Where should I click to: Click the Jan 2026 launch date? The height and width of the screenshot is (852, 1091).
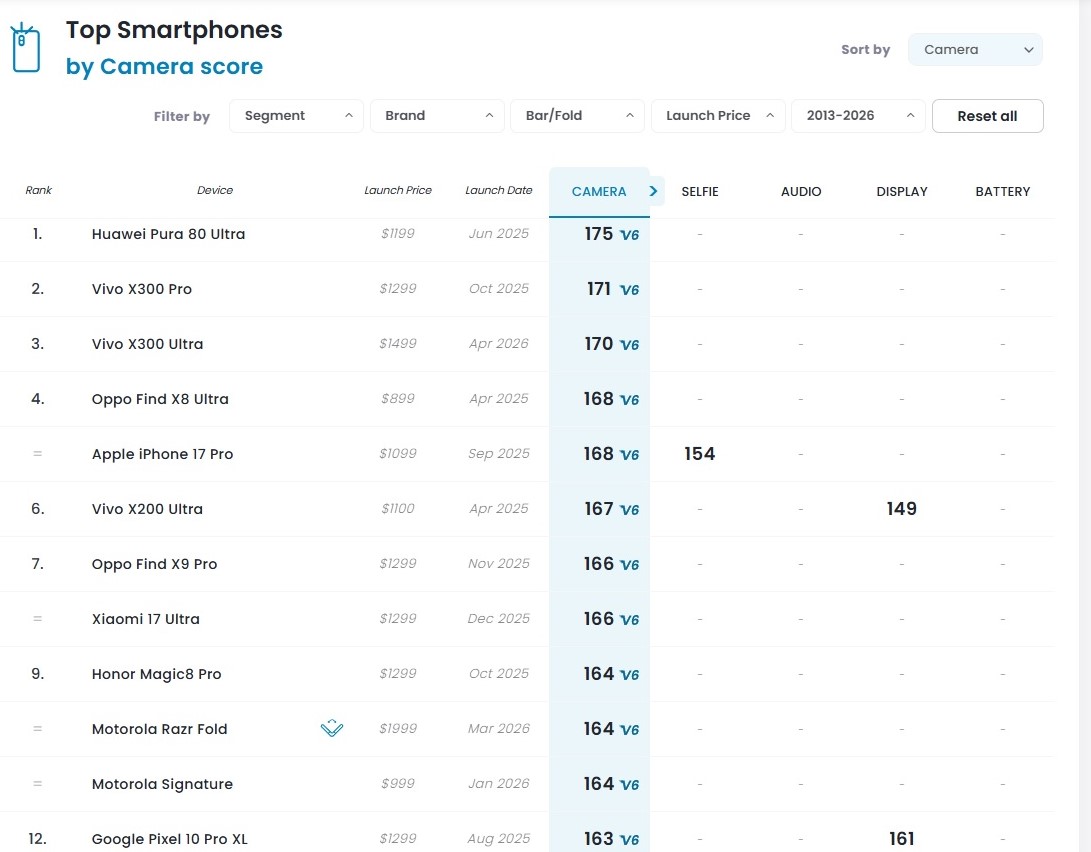coord(499,783)
